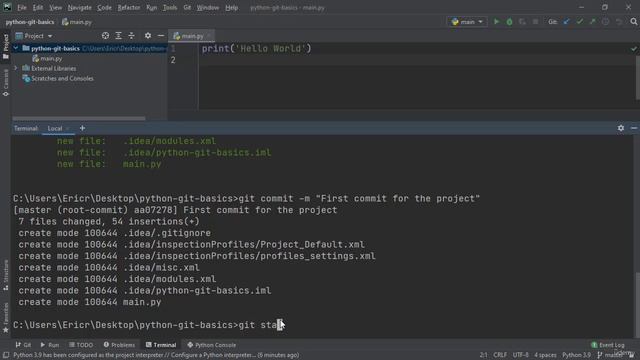Open the CRLF line separator selector
This screenshot has height=360, width=640.
click(500, 355)
